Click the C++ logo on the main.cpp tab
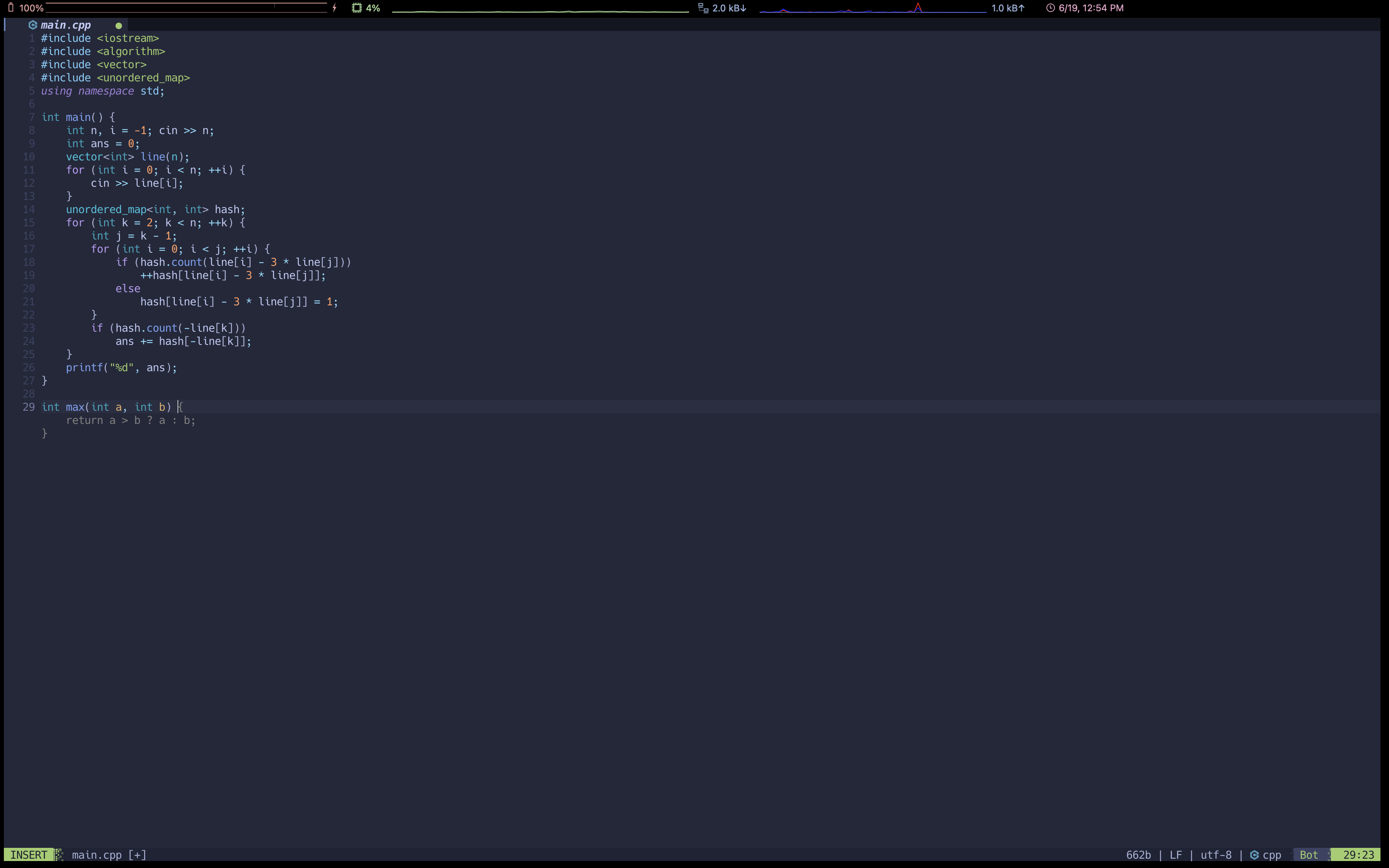This screenshot has width=1389, height=868. point(33,25)
